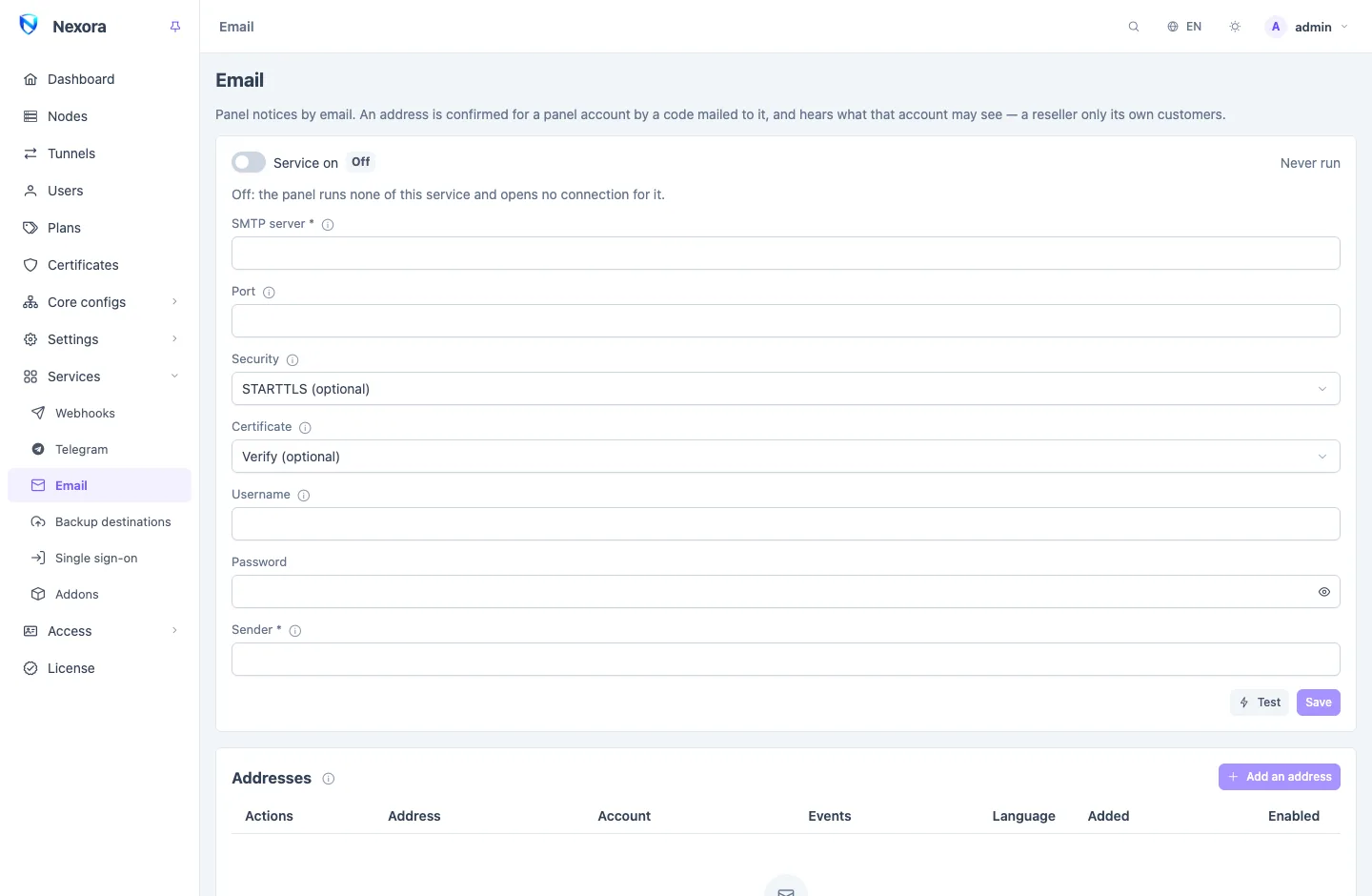This screenshot has width=1372, height=896.
Task: Click the admin avatar icon
Action: [1276, 27]
